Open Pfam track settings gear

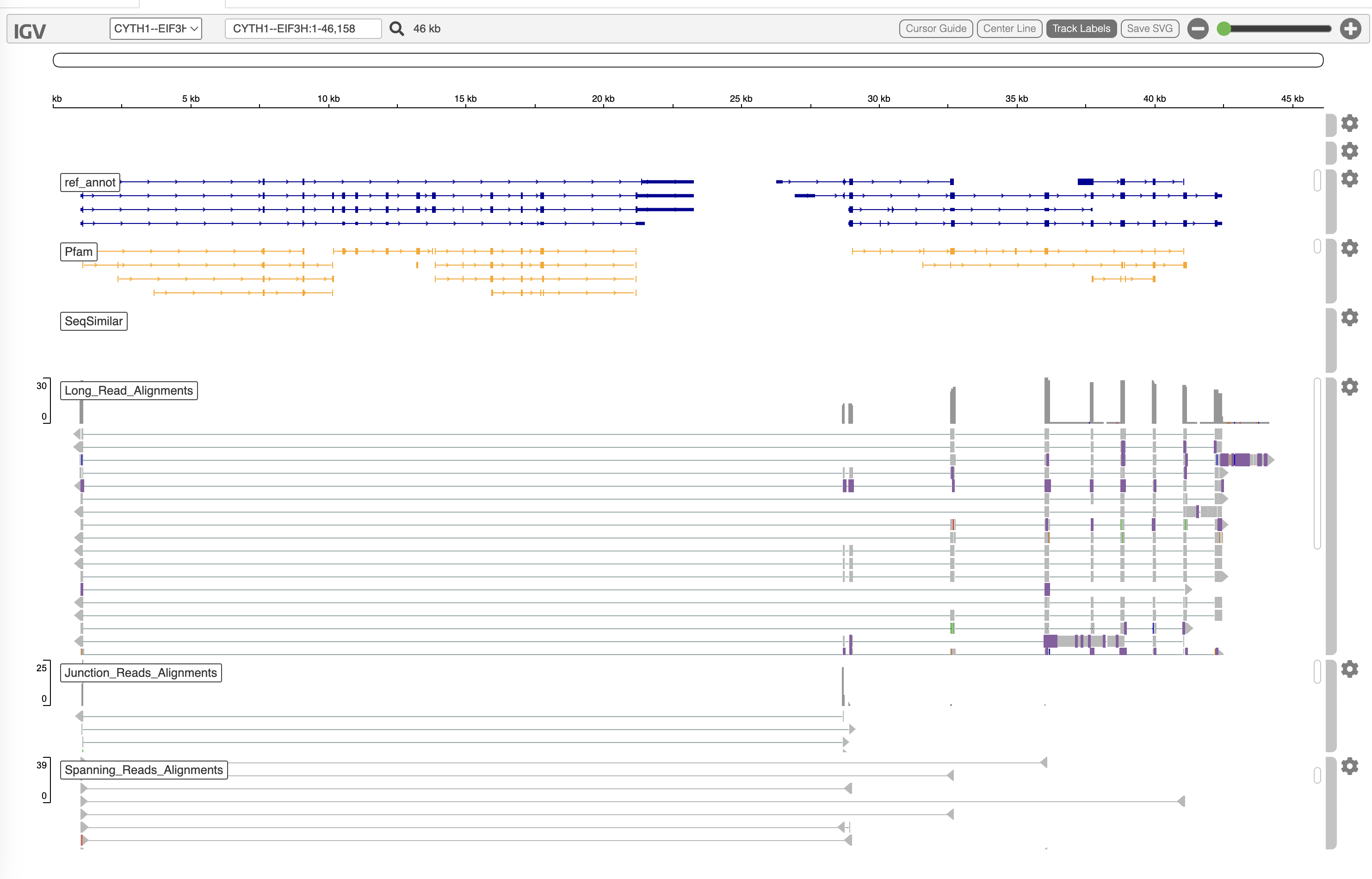[x=1349, y=248]
